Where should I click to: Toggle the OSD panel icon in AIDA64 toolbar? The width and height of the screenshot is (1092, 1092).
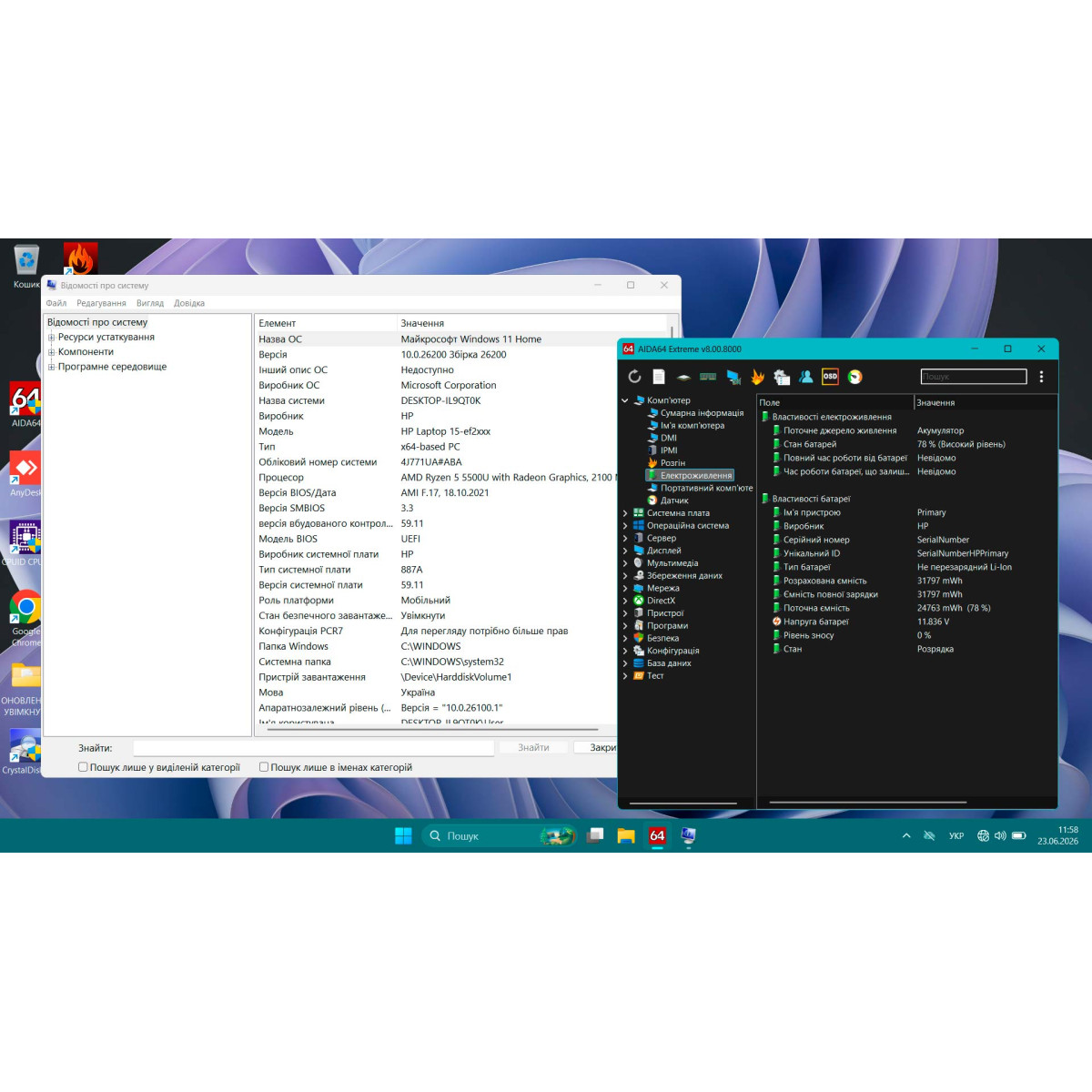pyautogui.click(x=830, y=377)
